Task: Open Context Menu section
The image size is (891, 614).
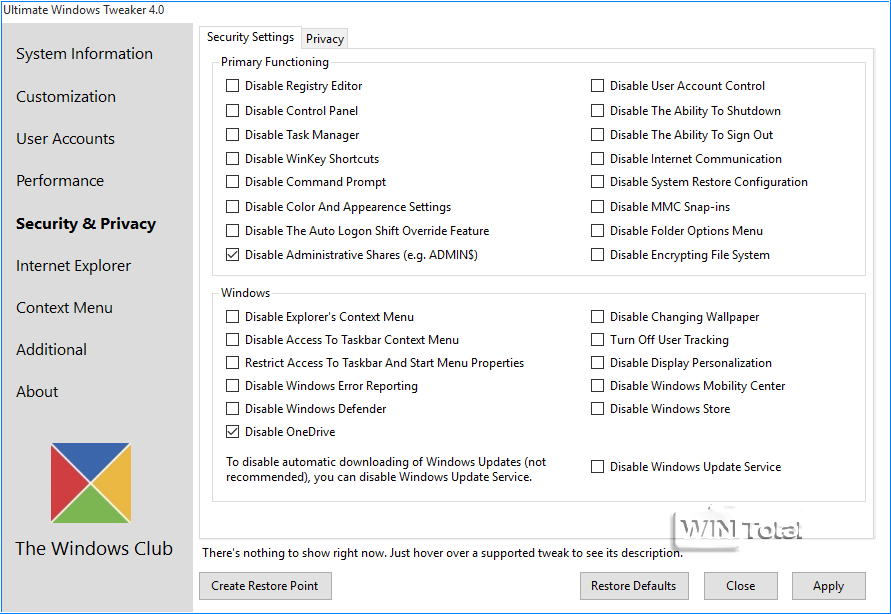Action: pyautogui.click(x=64, y=308)
